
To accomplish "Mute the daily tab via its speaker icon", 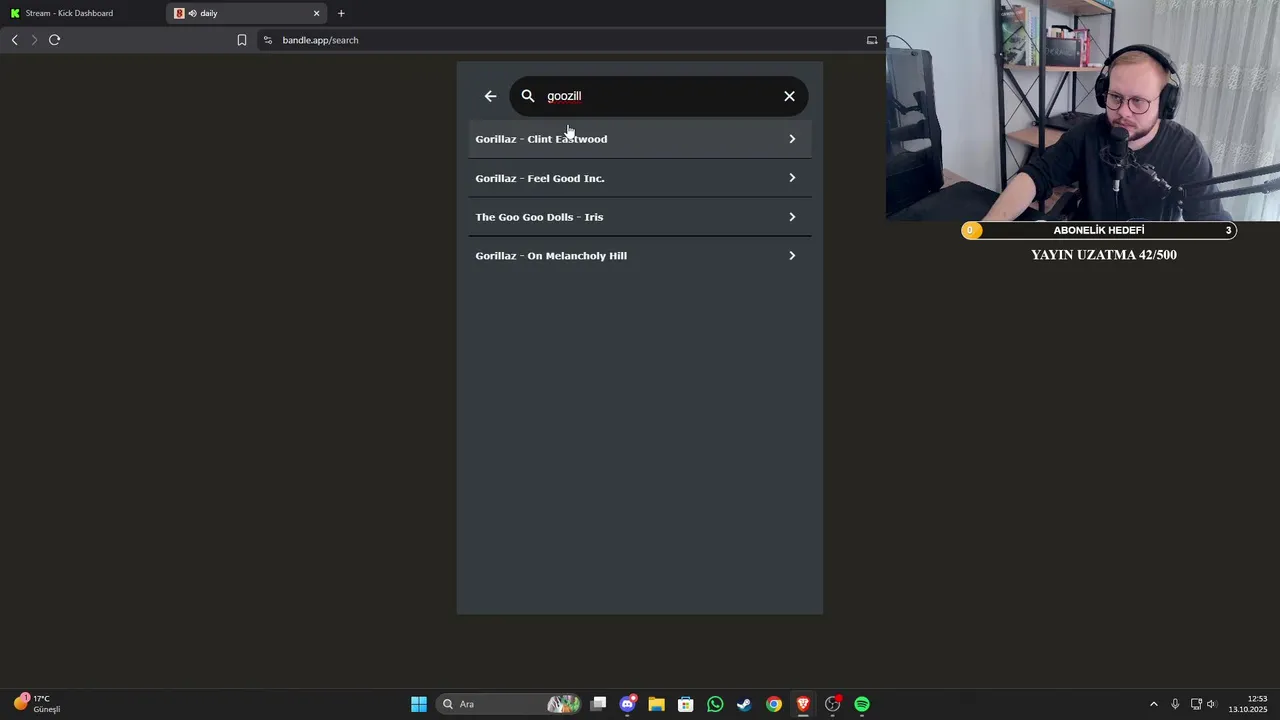I will [192, 13].
